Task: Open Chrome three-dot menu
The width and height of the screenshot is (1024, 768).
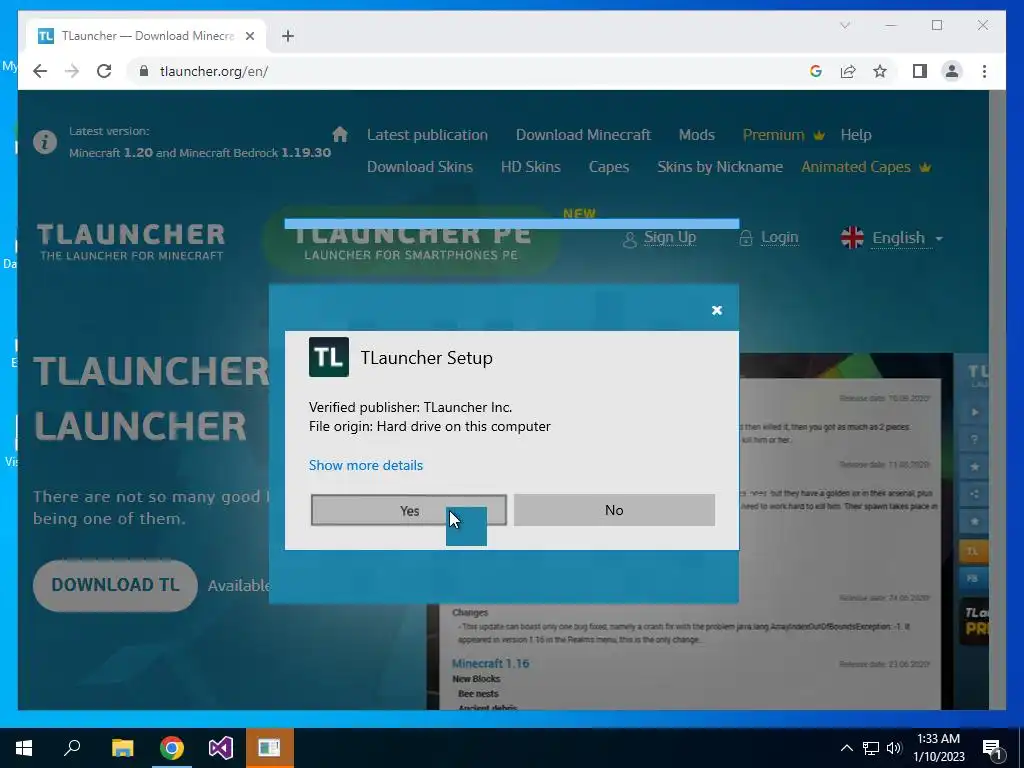Action: click(984, 71)
